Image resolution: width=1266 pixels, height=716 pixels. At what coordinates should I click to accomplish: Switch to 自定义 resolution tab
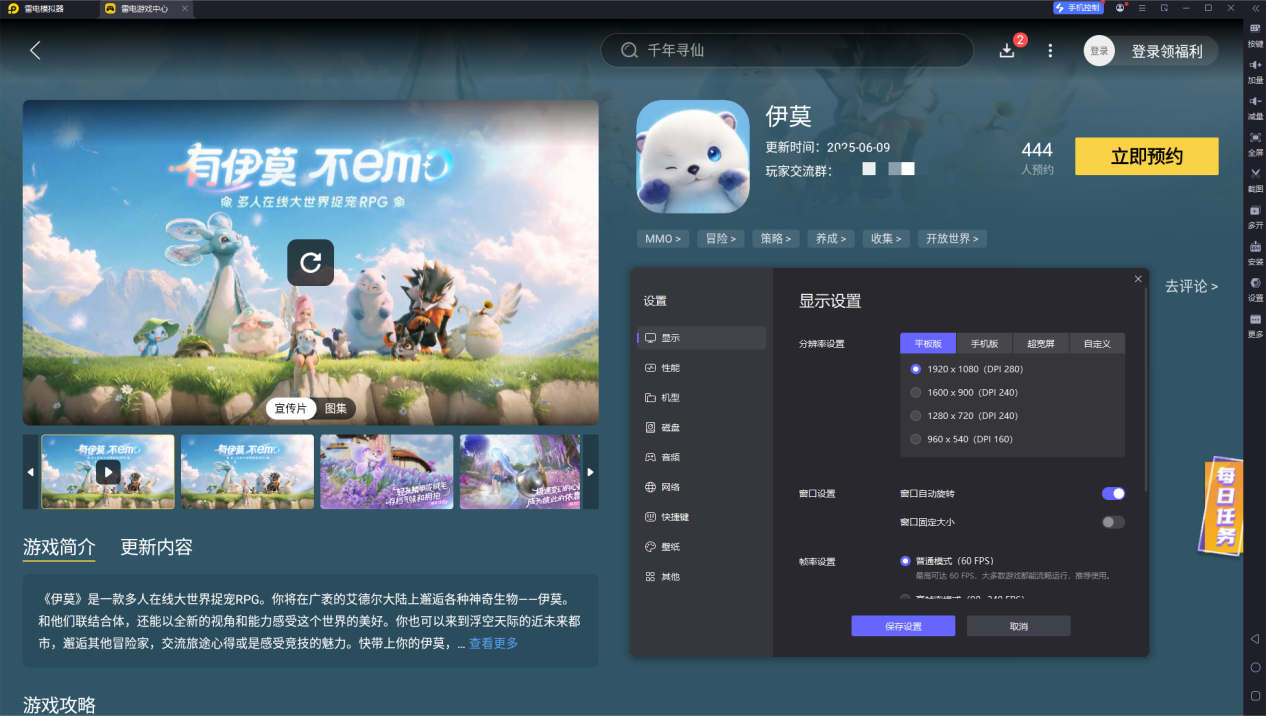coord(1097,343)
